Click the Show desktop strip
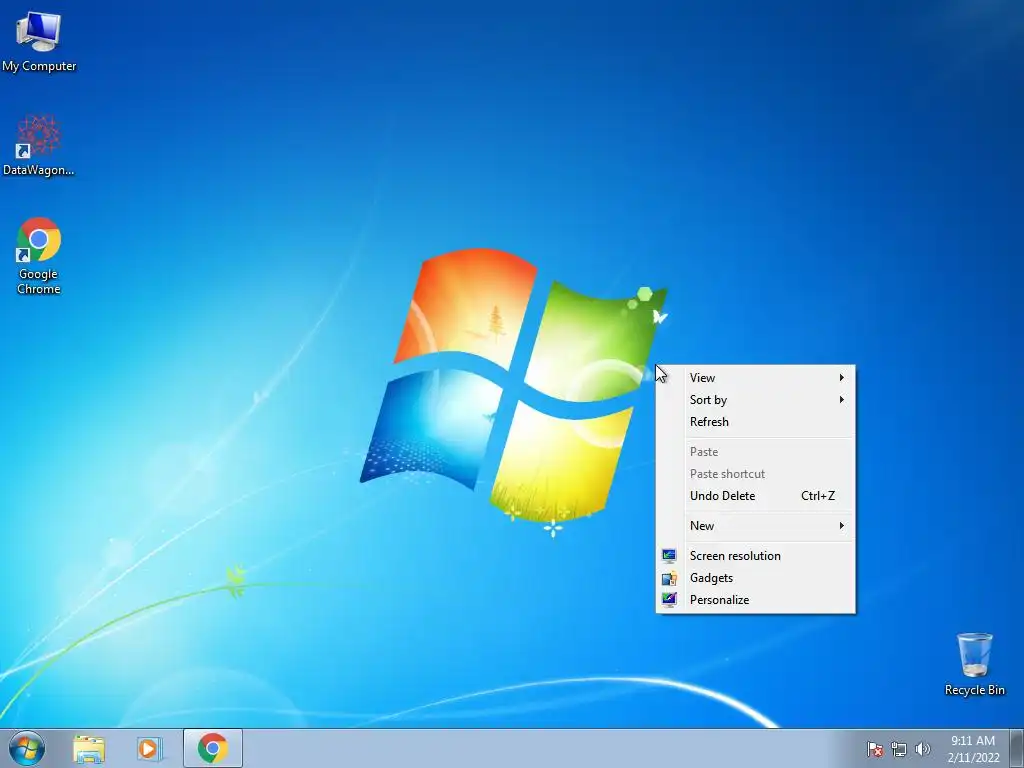The width and height of the screenshot is (1024, 768). (x=1017, y=748)
